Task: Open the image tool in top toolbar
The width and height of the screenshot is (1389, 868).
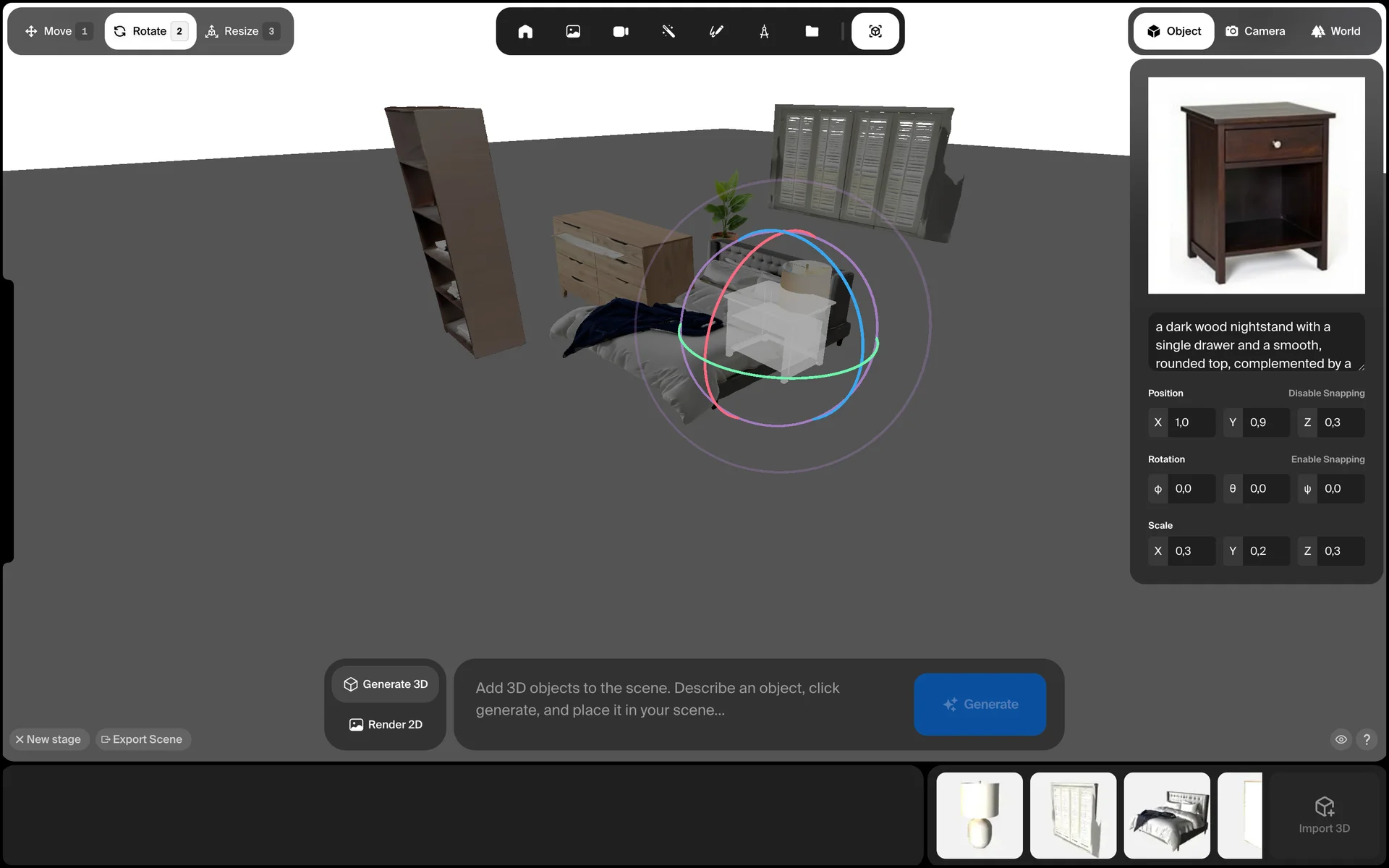Action: pos(573,31)
